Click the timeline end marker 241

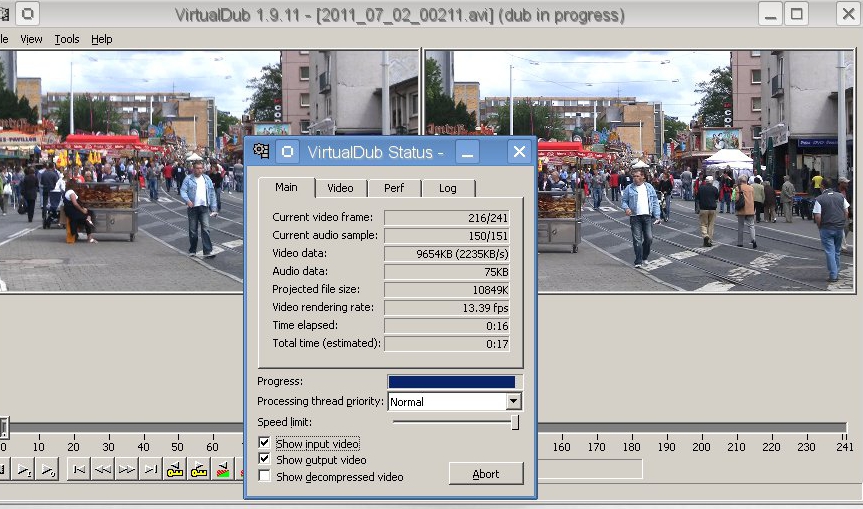(845, 446)
